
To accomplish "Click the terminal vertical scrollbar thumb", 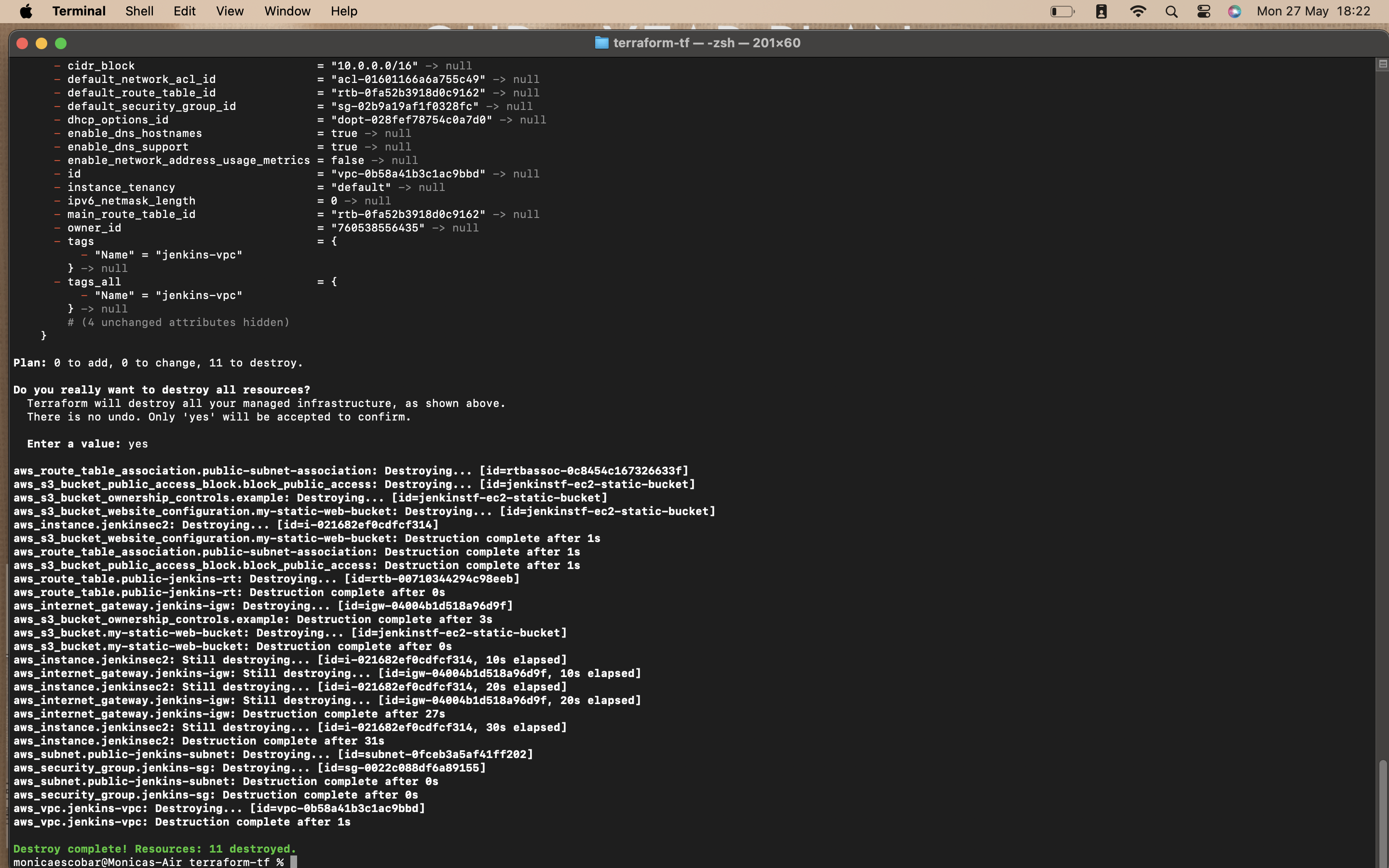I will click(1382, 813).
